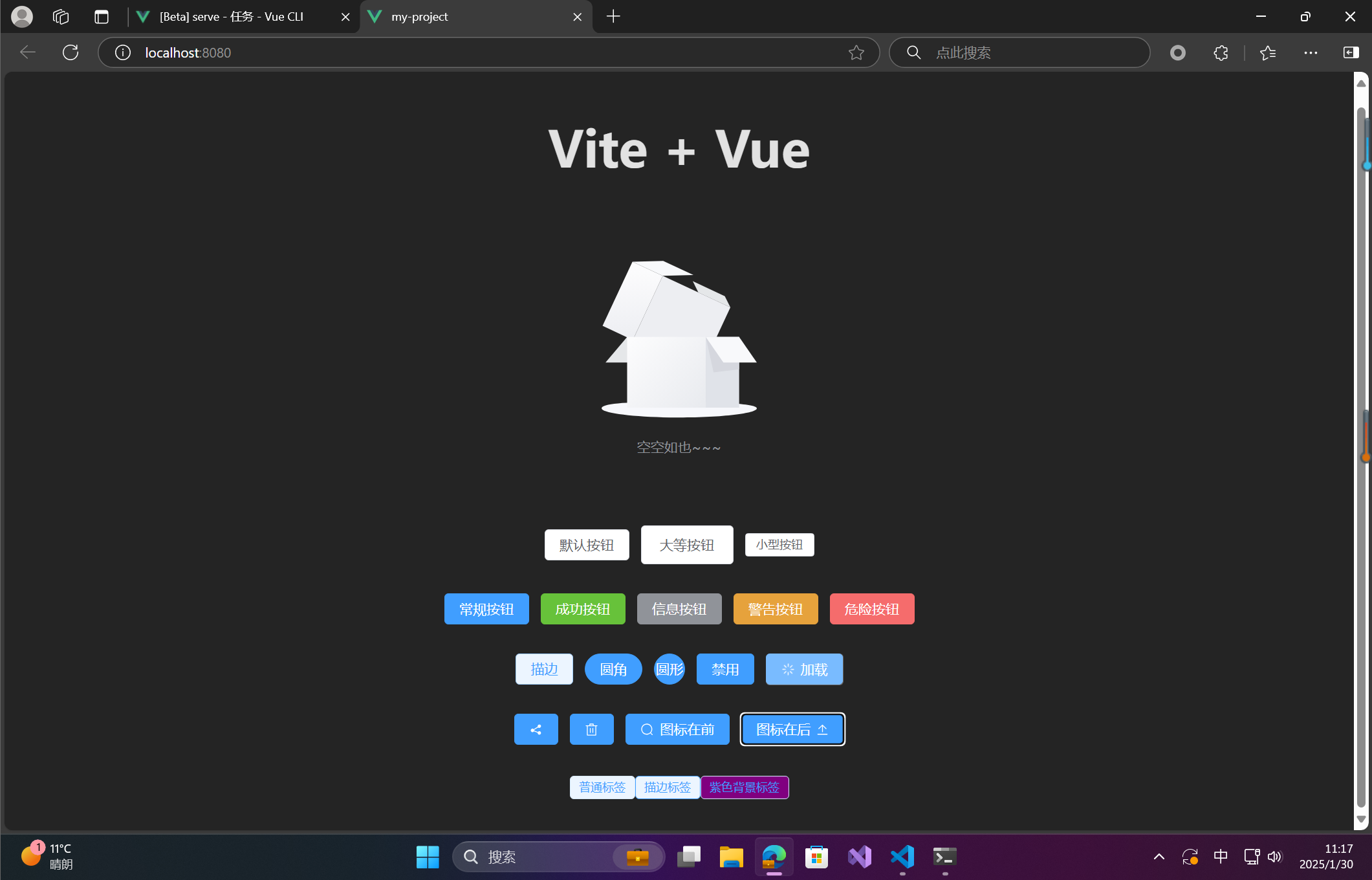Click the gray 信息按钮
Screen dimensions: 1372x880
(x=679, y=609)
